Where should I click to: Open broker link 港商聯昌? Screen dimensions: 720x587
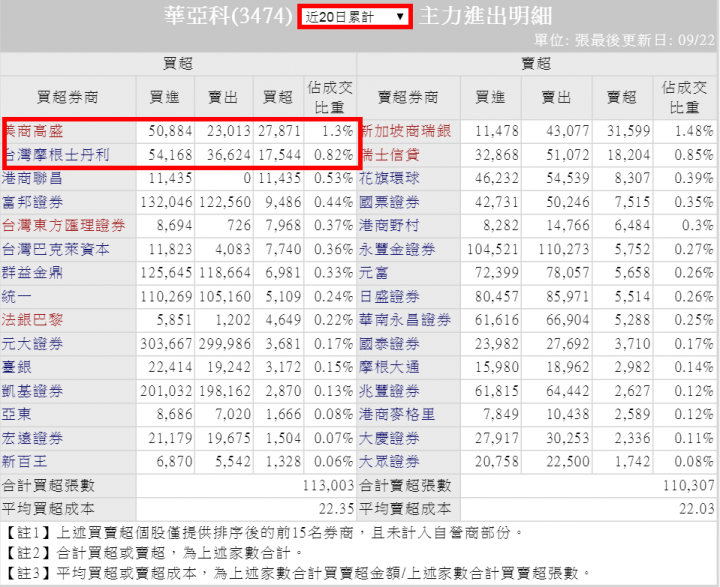point(32,178)
